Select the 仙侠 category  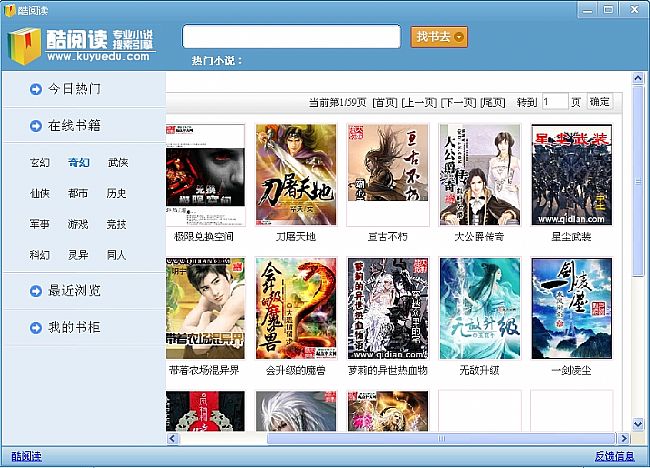(x=40, y=193)
